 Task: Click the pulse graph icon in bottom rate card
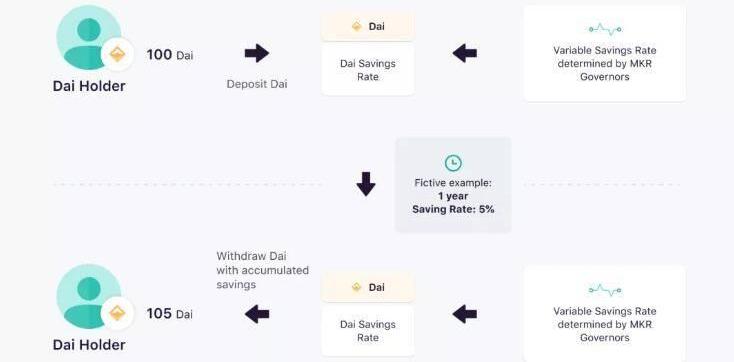pos(605,290)
